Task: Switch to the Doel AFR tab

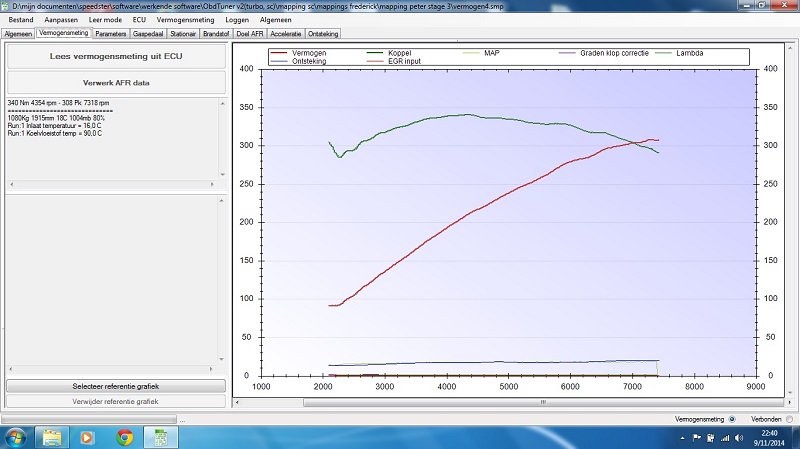Action: pos(252,33)
